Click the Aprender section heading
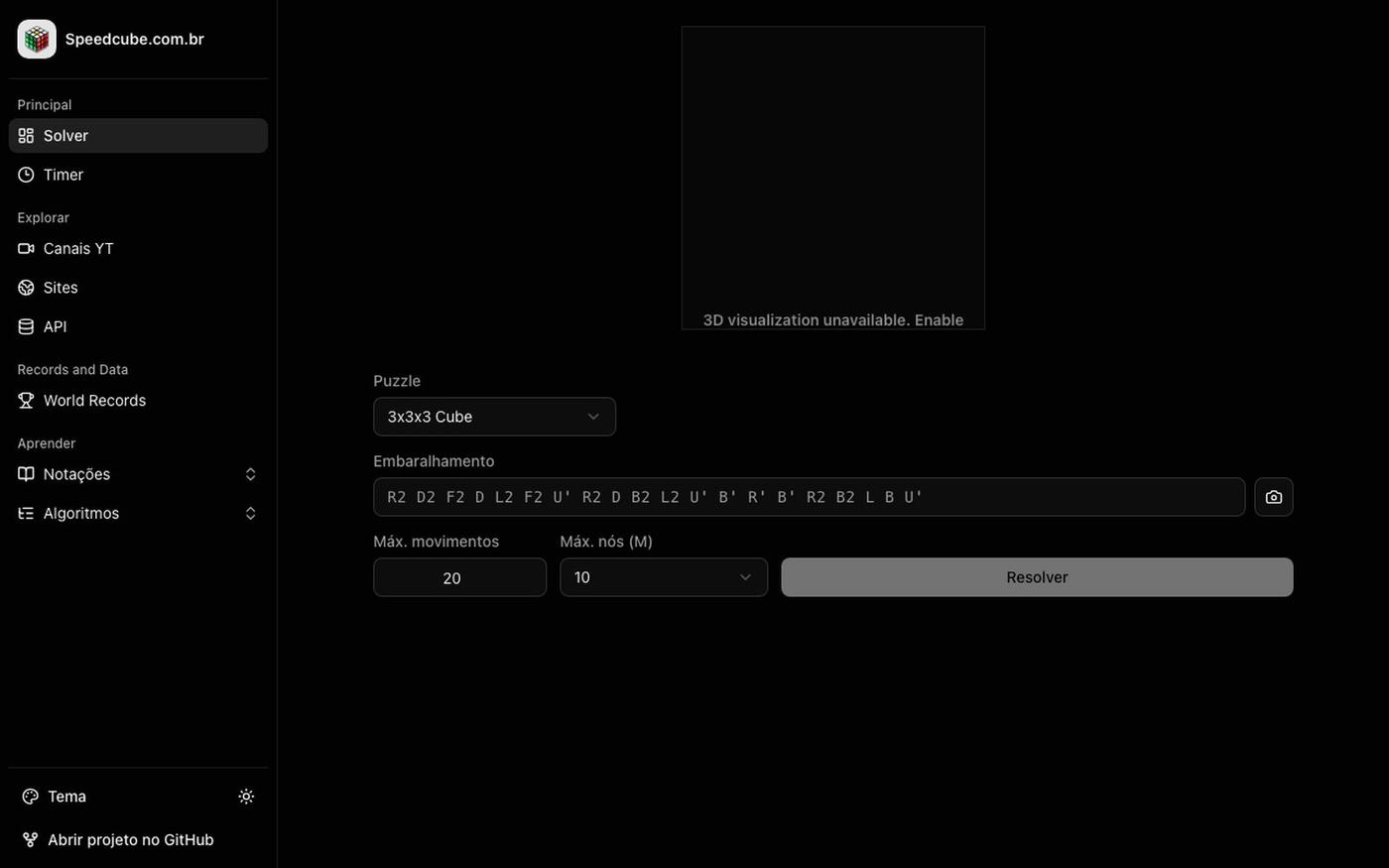This screenshot has height=868, width=1389. (47, 443)
